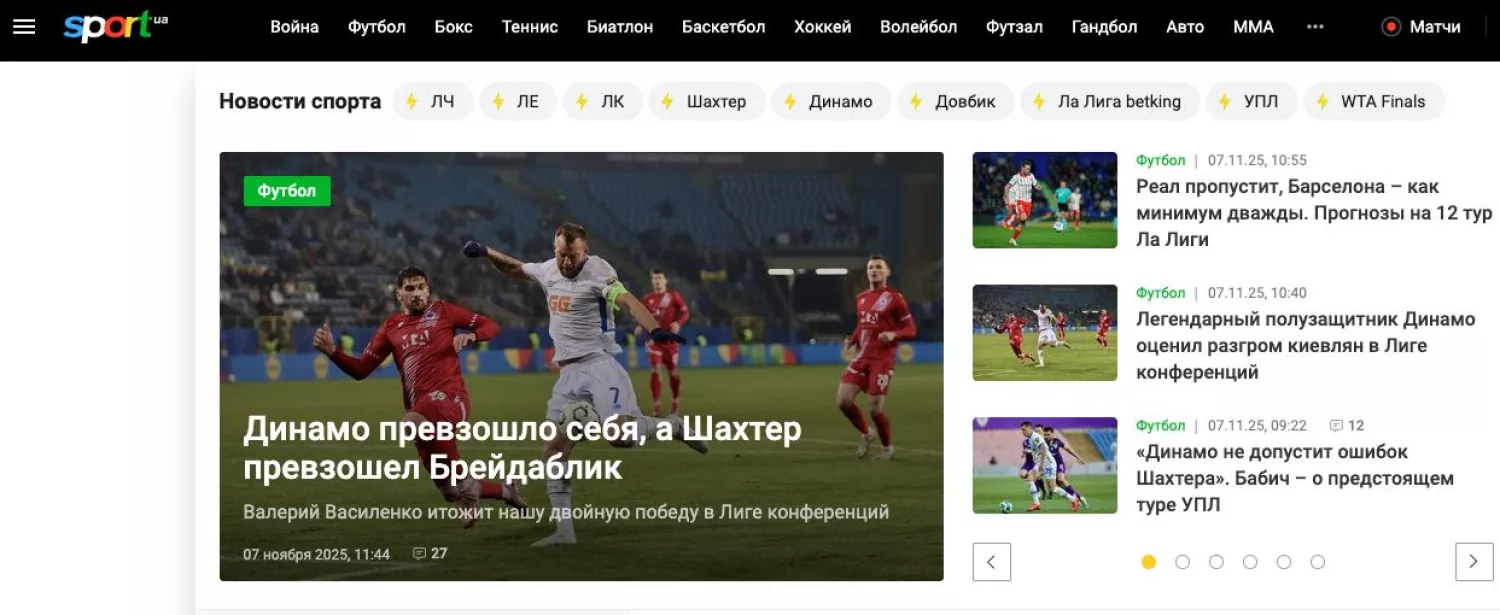Click comments icon on main article

pyautogui.click(x=420, y=553)
